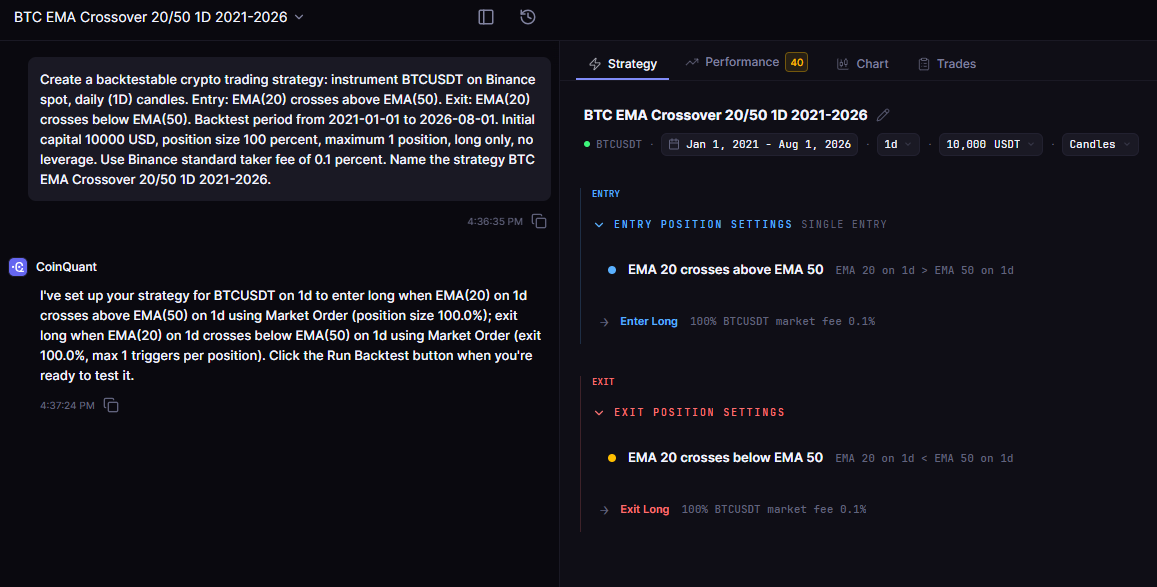Viewport: 1157px width, 587px height.
Task: Open strategy title dropdown in header
Action: (x=299, y=17)
